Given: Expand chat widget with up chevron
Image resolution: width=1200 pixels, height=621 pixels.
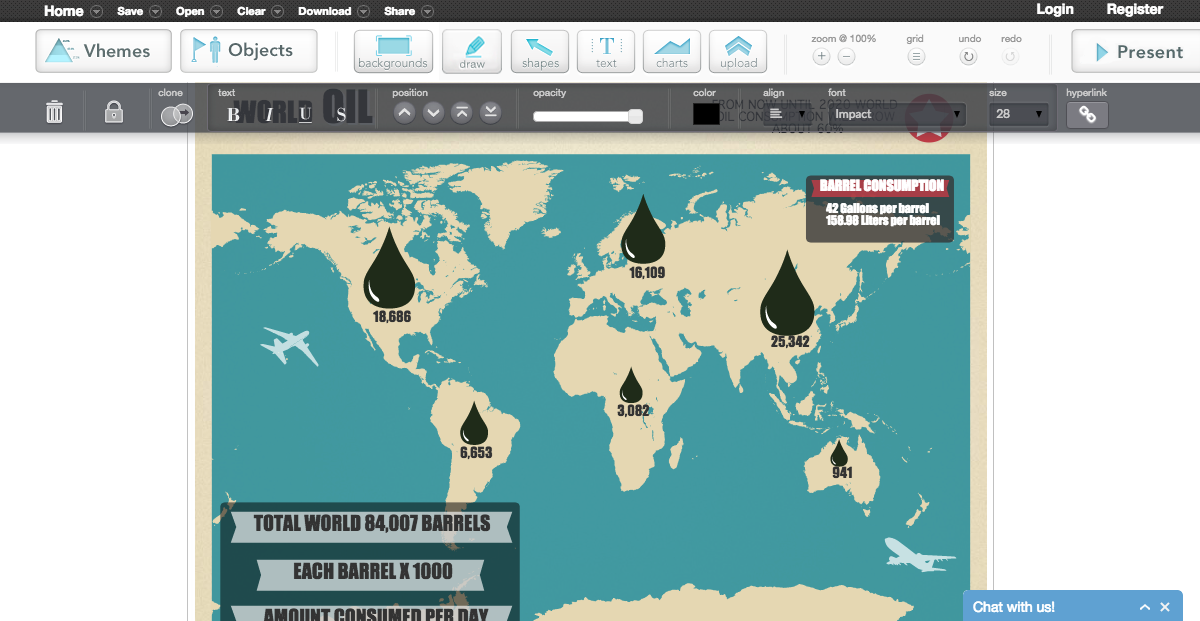Looking at the screenshot, I should point(1145,608).
